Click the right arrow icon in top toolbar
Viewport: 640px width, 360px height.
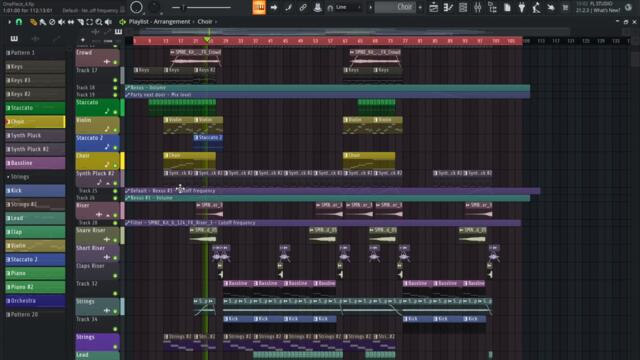click(274, 7)
